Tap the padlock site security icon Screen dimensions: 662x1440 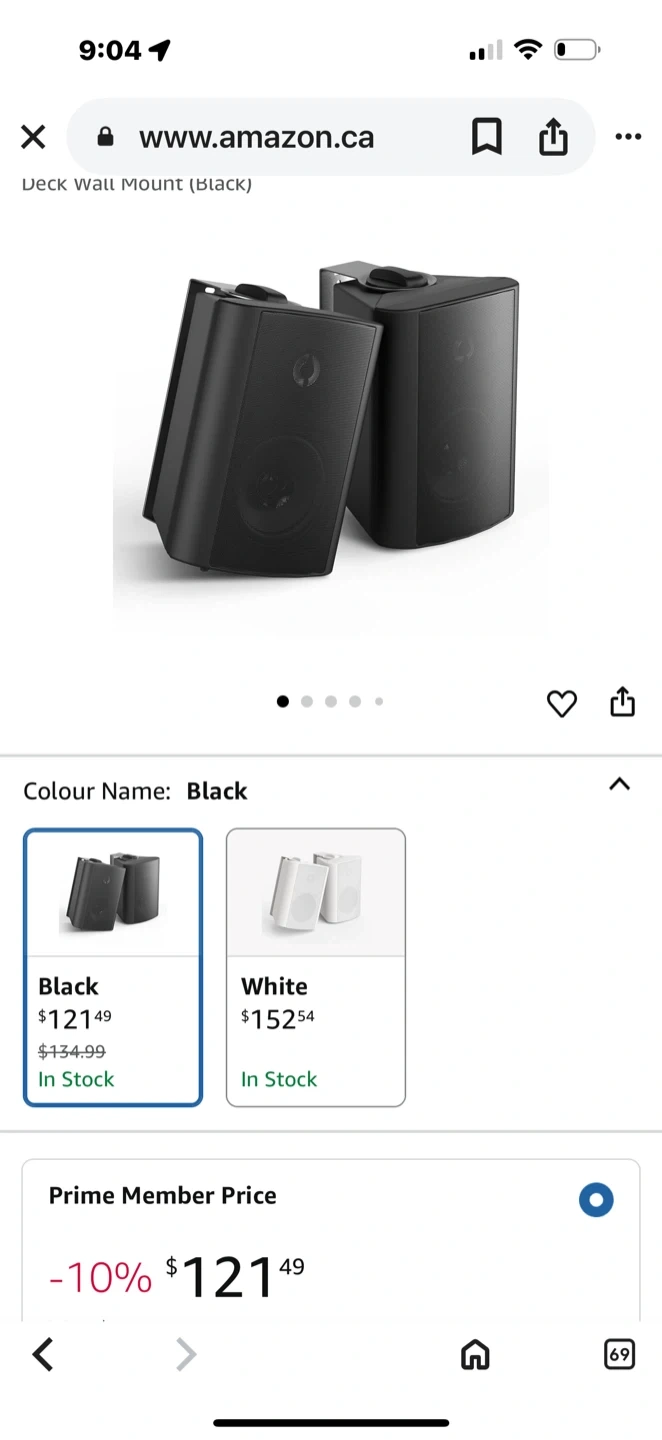pos(106,138)
